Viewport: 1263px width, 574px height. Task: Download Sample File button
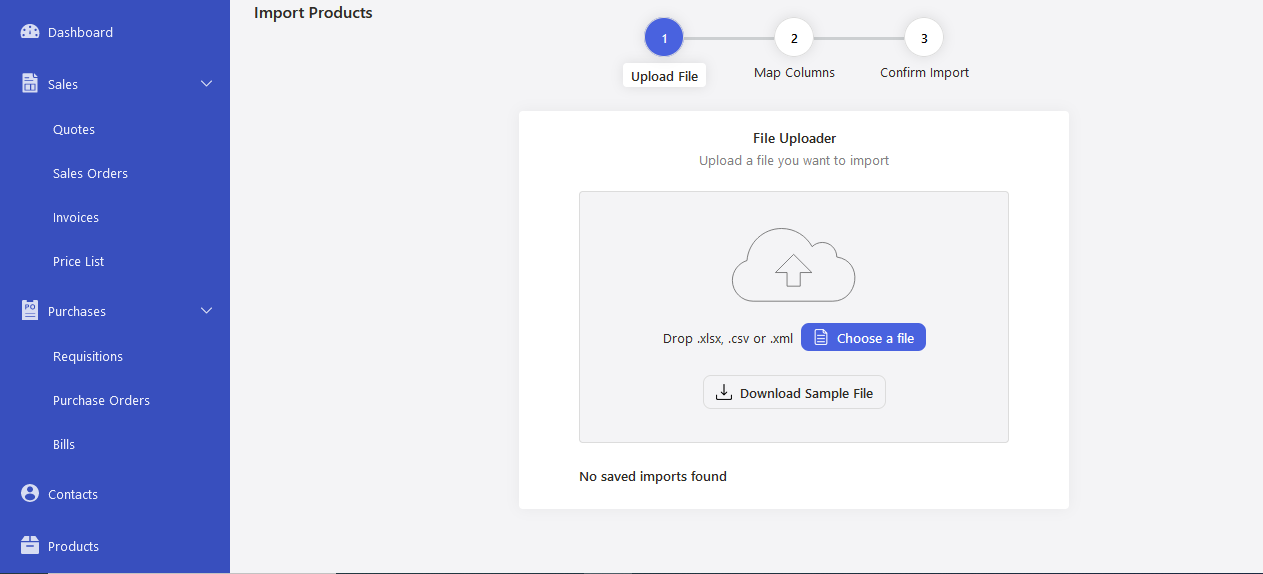[794, 393]
